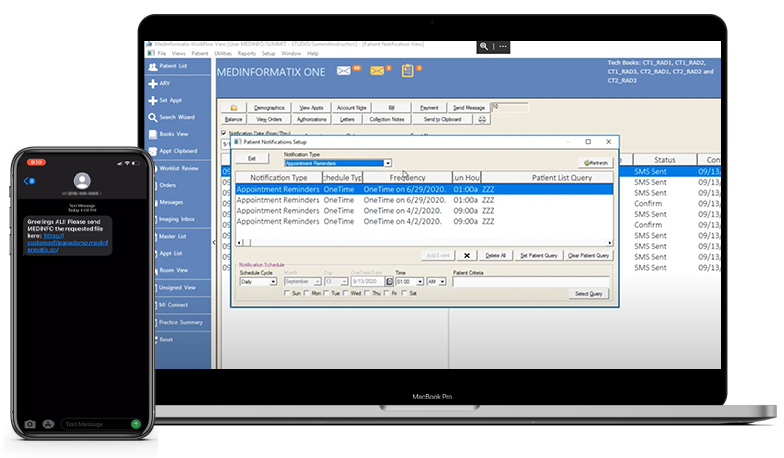Click Set Appt in sidebar
784x458 pixels.
pyautogui.click(x=166, y=100)
